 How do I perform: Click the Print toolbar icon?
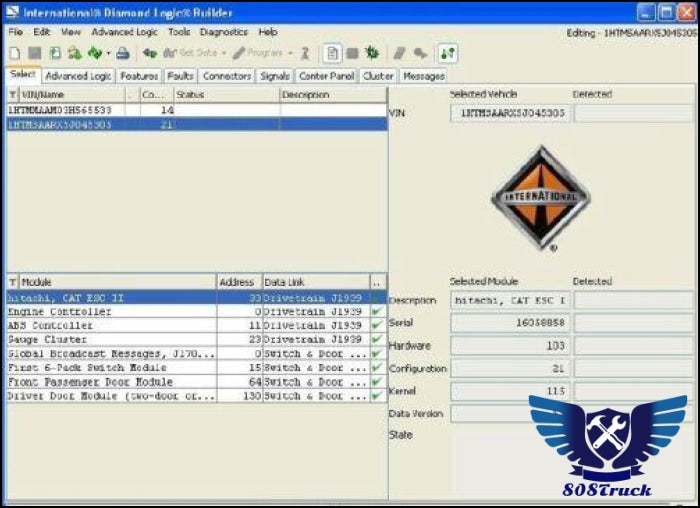tap(123, 53)
